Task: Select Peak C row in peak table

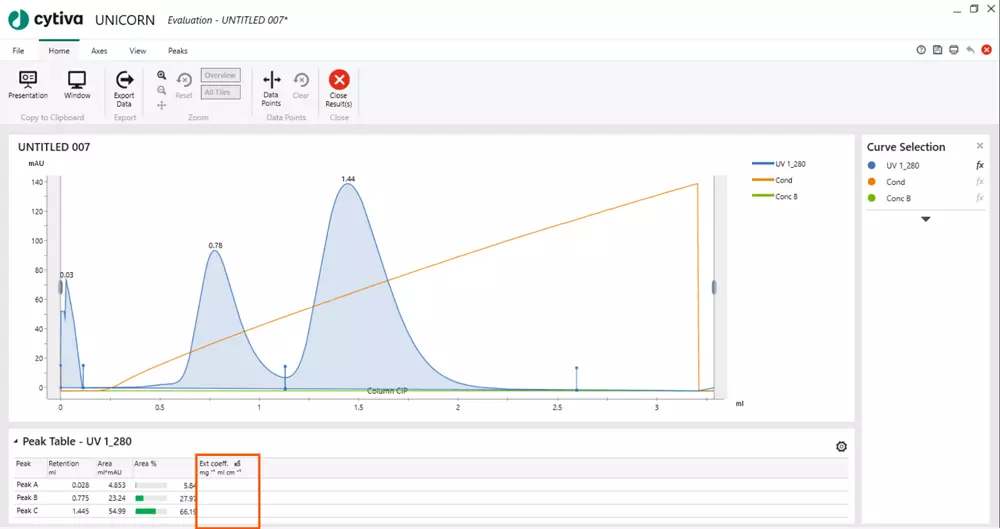Action: pyautogui.click(x=431, y=511)
